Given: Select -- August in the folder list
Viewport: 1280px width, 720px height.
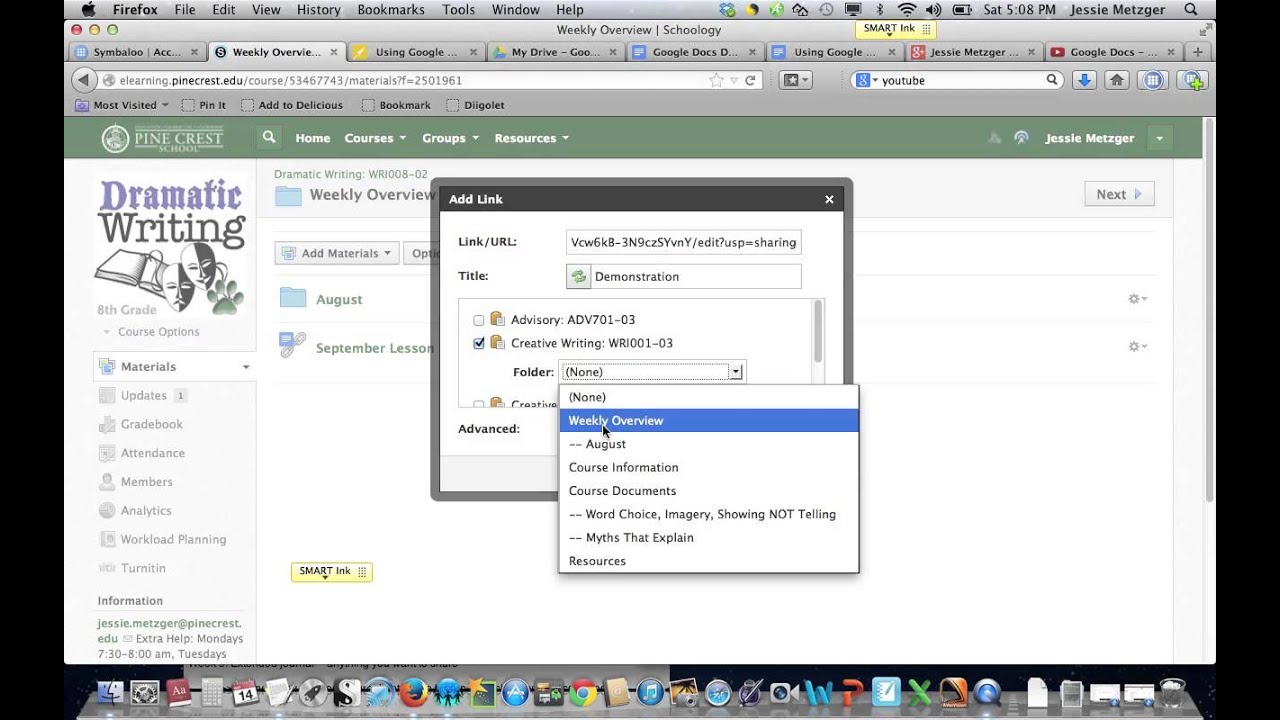Looking at the screenshot, I should tap(708, 444).
